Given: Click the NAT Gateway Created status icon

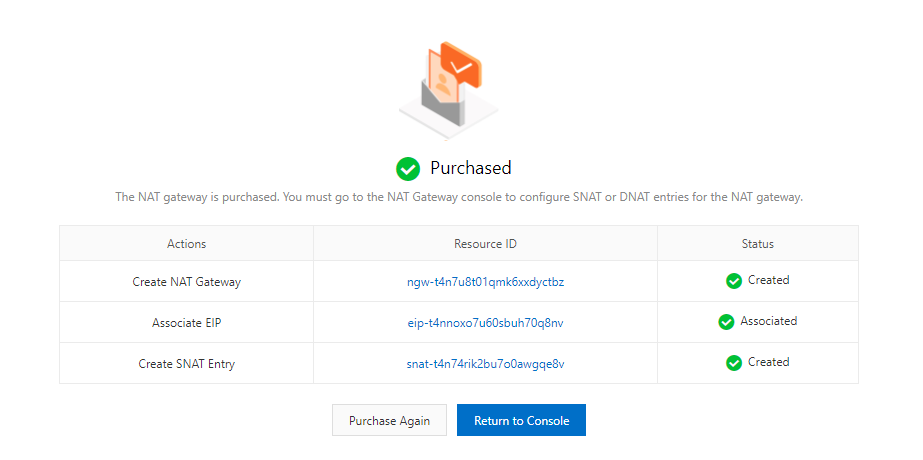Looking at the screenshot, I should click(734, 281).
